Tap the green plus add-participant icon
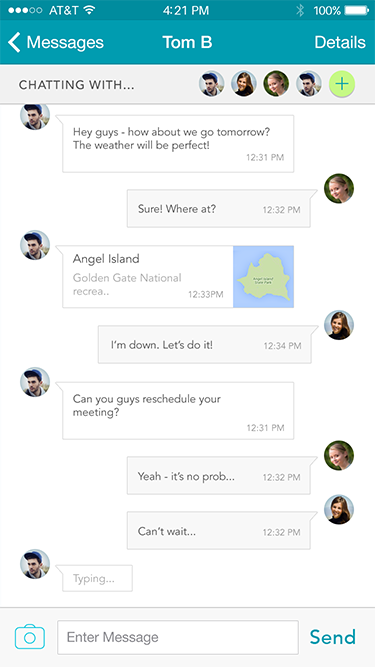Screen dimensions: 375x667 (x=342, y=84)
